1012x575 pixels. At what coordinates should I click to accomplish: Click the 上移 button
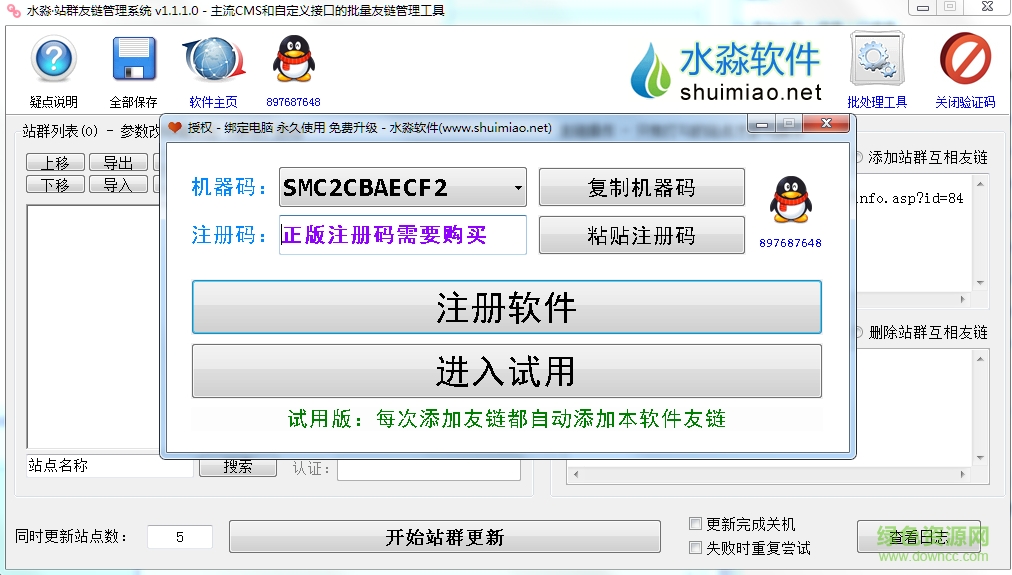56,162
